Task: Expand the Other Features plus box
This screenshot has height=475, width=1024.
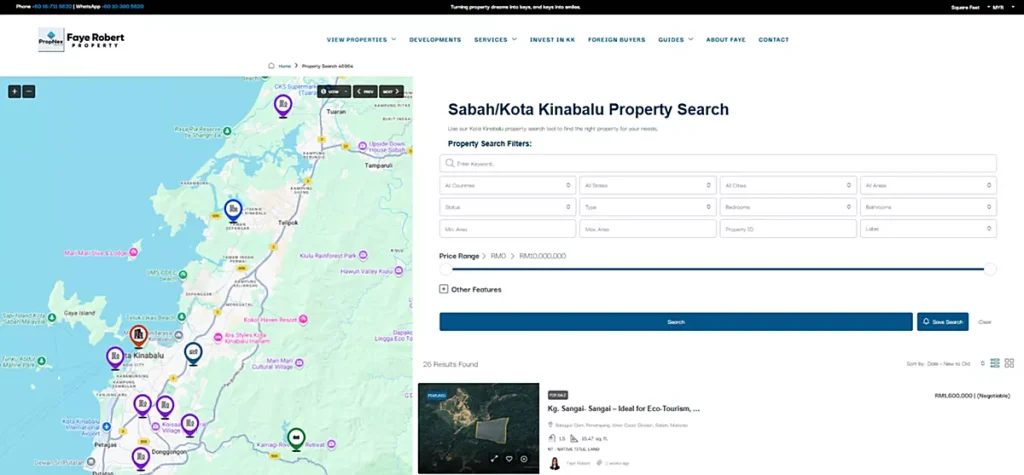Action: [x=443, y=289]
